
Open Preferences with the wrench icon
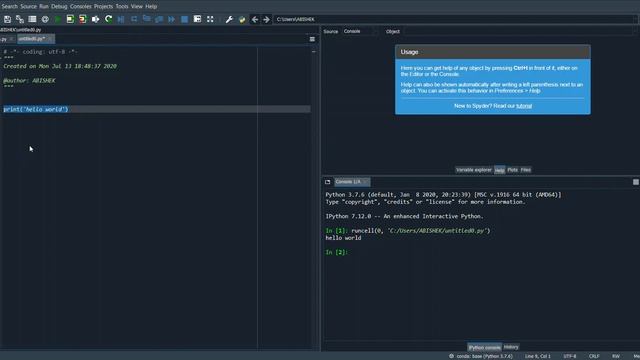point(229,19)
